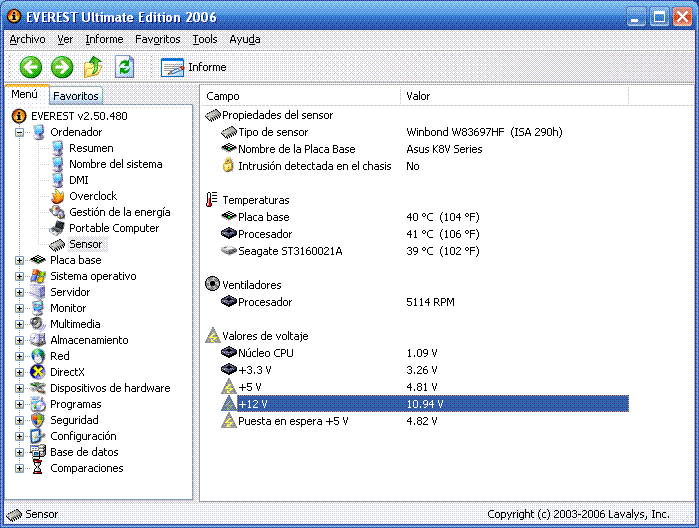The width and height of the screenshot is (699, 528).
Task: Refresh the page using the refresh icon
Action: tap(124, 67)
